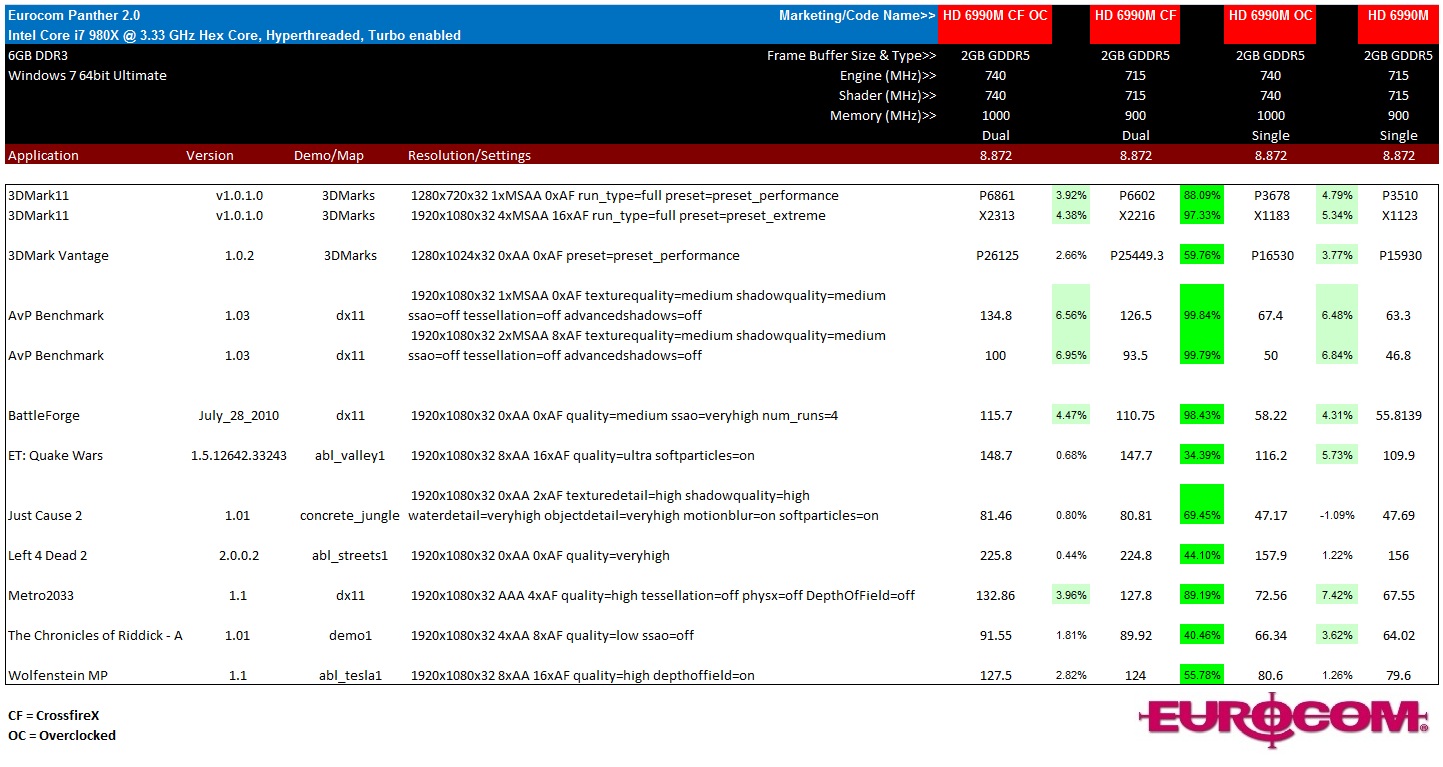Click the Metro2033 application name
This screenshot has width=1443, height=767.
[41, 595]
